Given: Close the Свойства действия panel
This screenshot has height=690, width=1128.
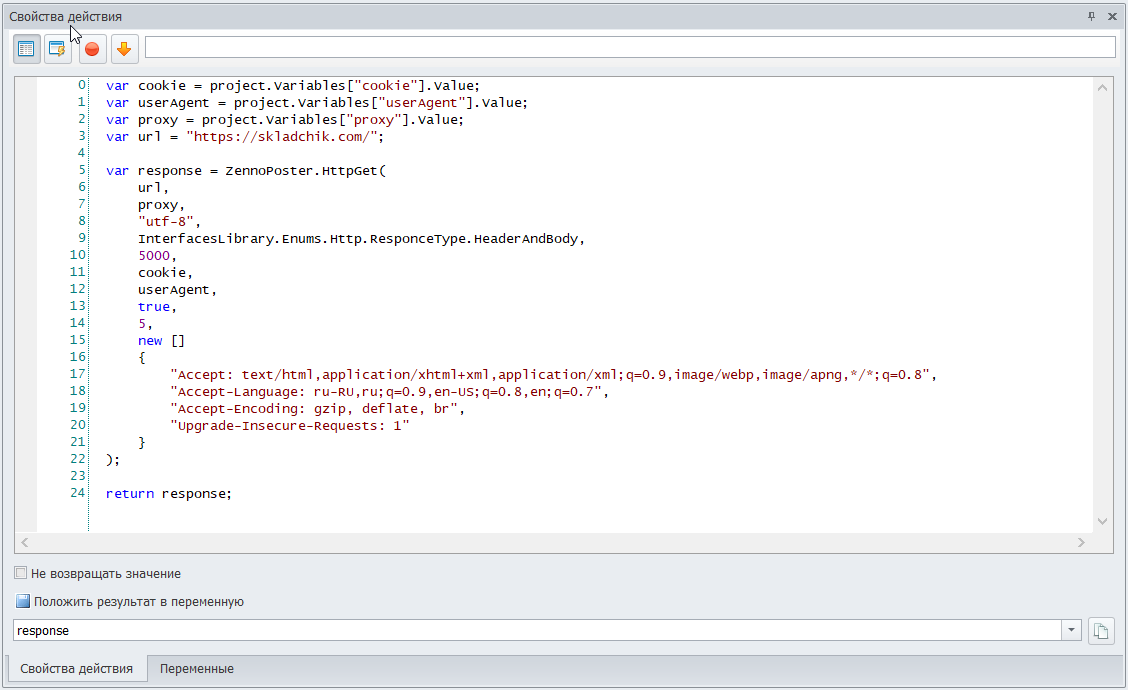Looking at the screenshot, I should coord(1112,16).
